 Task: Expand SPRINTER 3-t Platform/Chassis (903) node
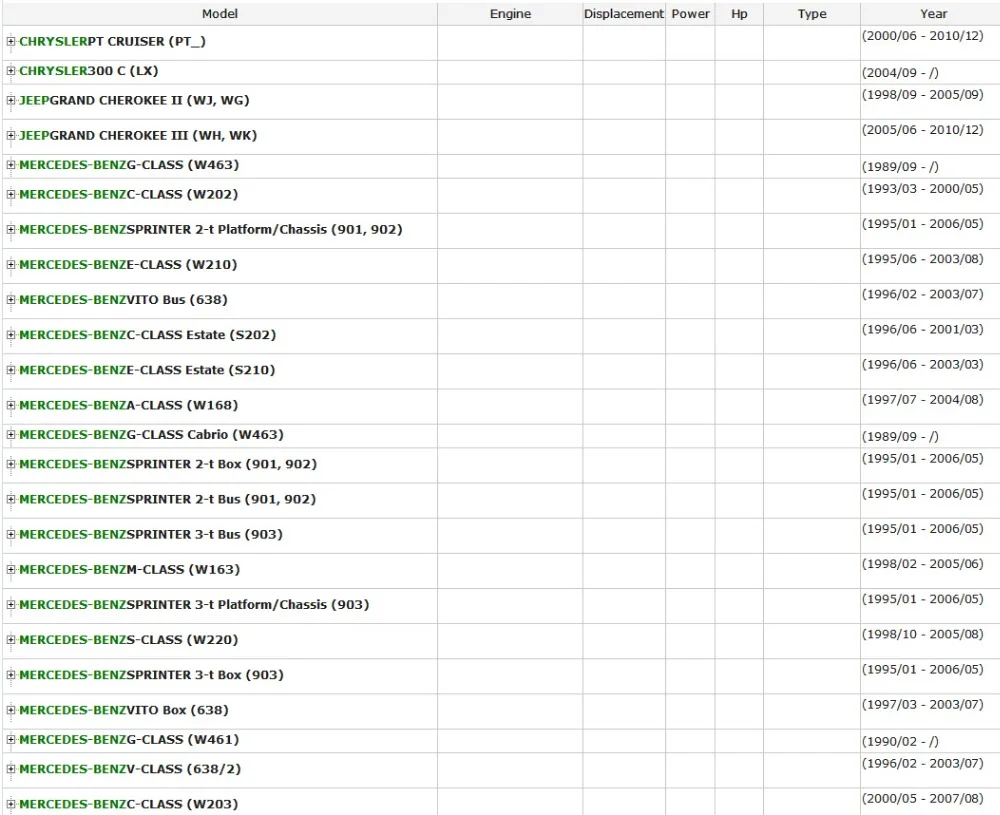click(11, 604)
